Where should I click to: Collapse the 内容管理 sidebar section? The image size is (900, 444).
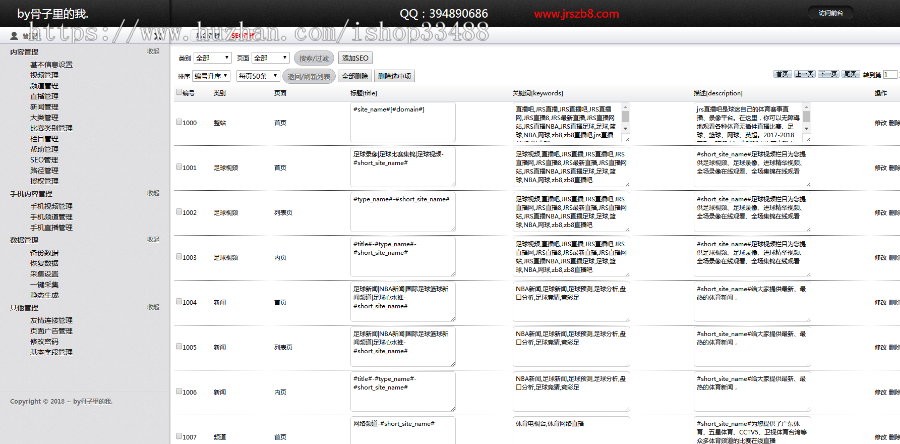pyautogui.click(x=153, y=51)
